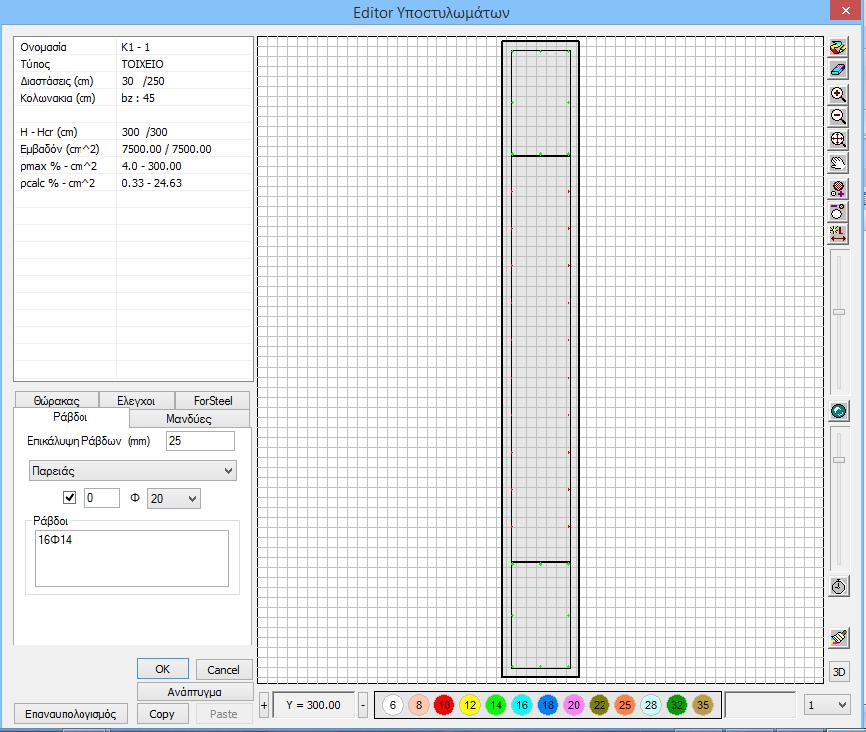Open the 3D view
The width and height of the screenshot is (866, 732).
838,672
